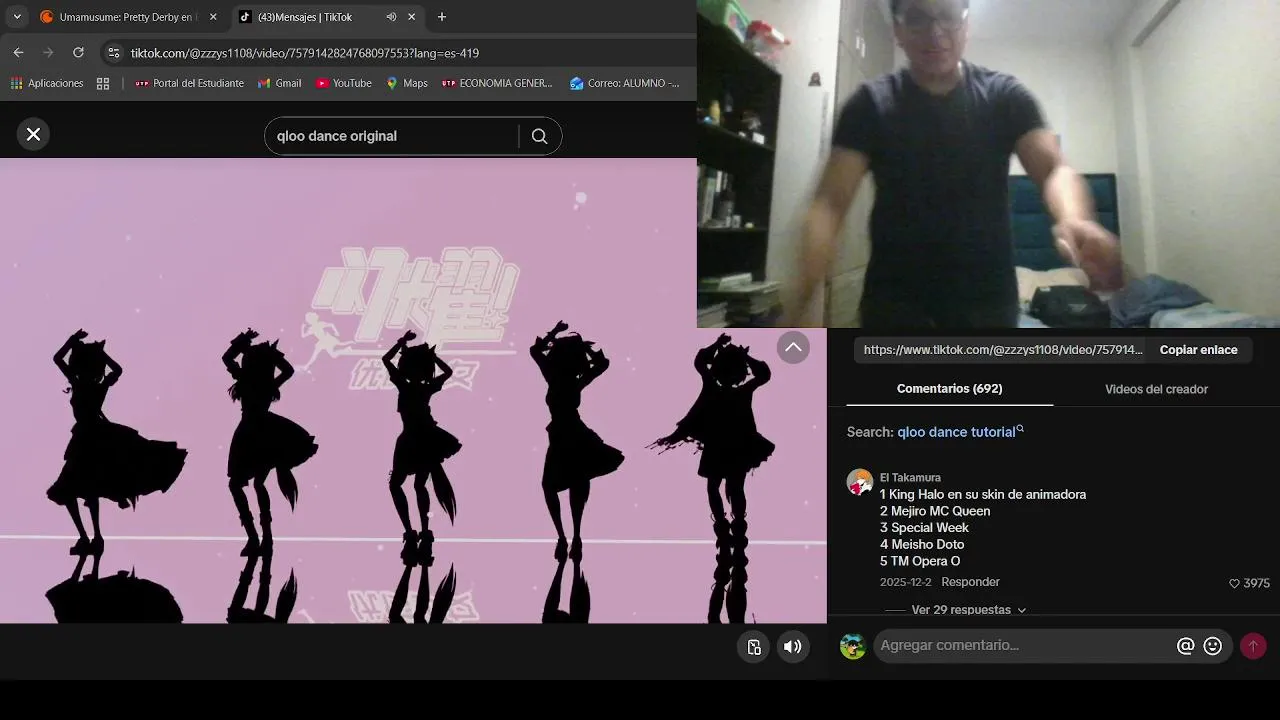Open the tab groups grid icon
The image size is (1280, 720).
click(x=103, y=83)
